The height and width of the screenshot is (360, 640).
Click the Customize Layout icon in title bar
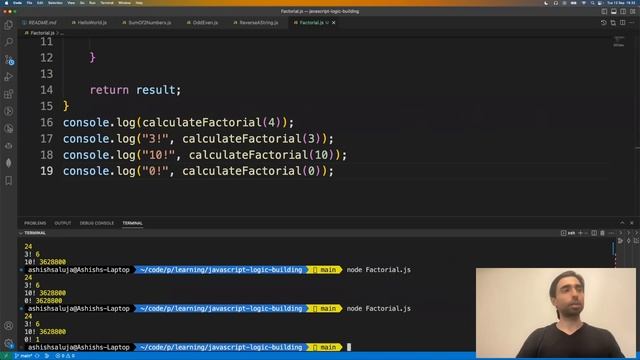pyautogui.click(x=633, y=11)
